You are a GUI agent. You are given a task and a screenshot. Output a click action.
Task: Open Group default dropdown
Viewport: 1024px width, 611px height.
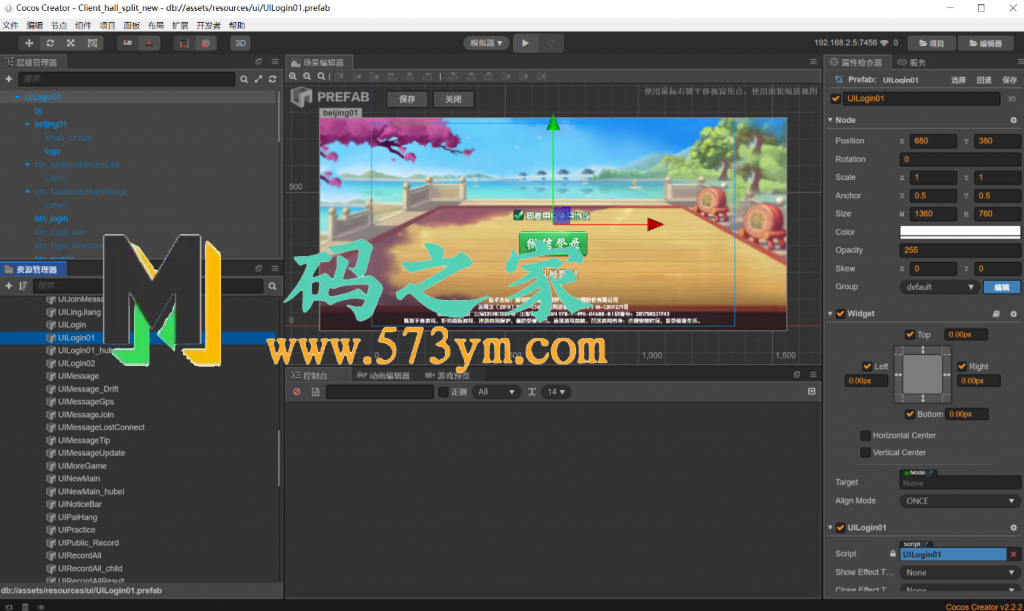pos(939,287)
